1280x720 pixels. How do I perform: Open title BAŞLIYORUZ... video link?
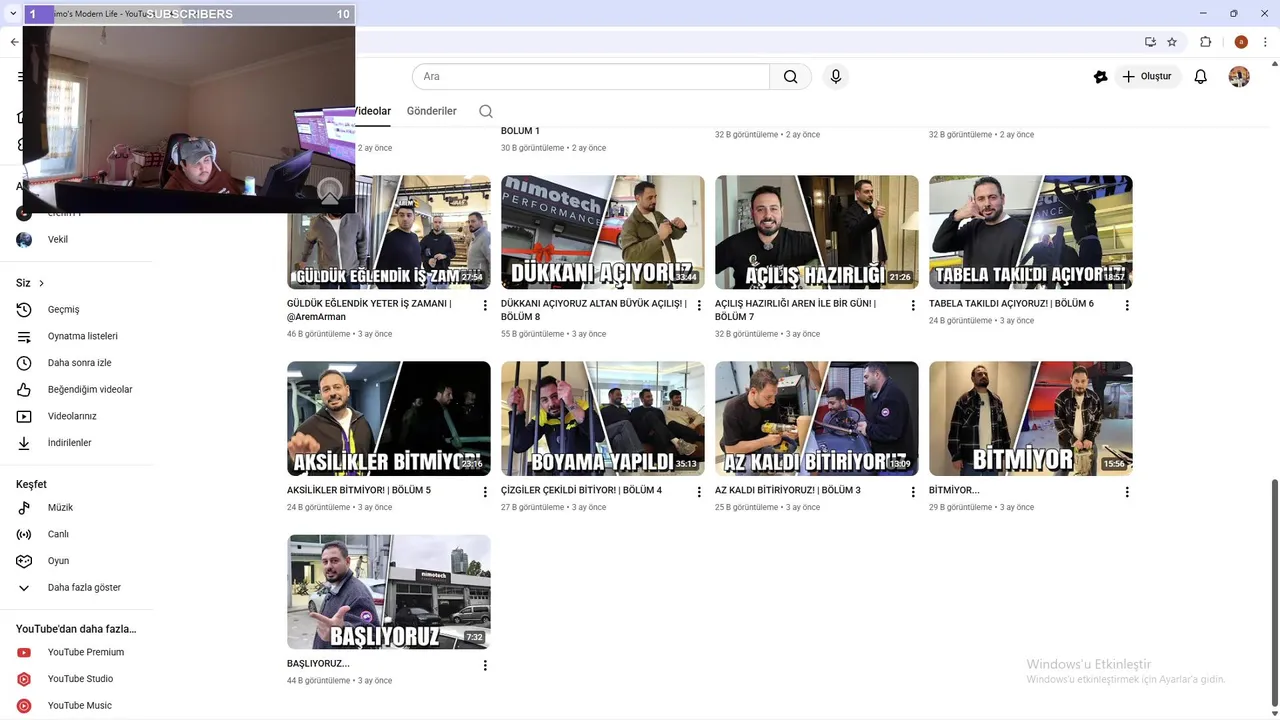(318, 664)
